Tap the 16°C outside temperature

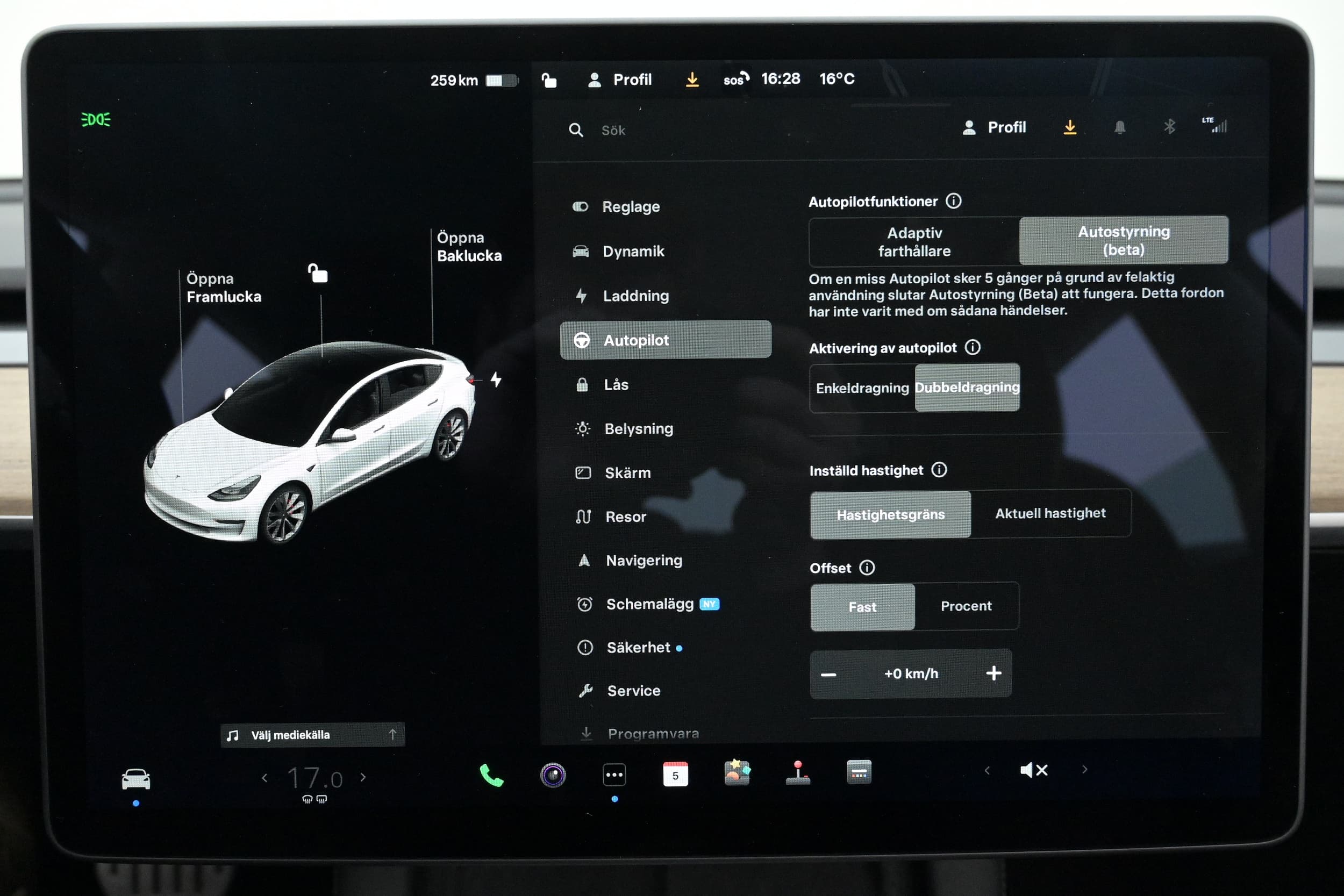(x=837, y=79)
